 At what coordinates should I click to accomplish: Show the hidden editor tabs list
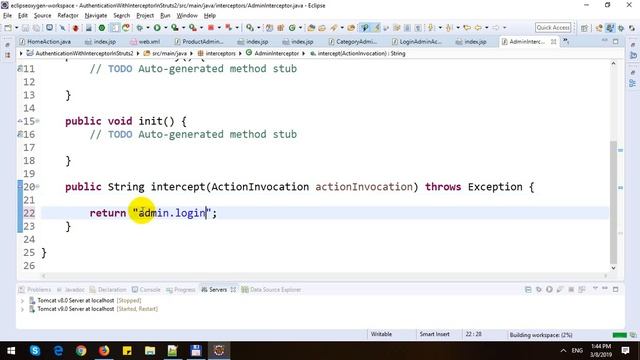(x=566, y=41)
